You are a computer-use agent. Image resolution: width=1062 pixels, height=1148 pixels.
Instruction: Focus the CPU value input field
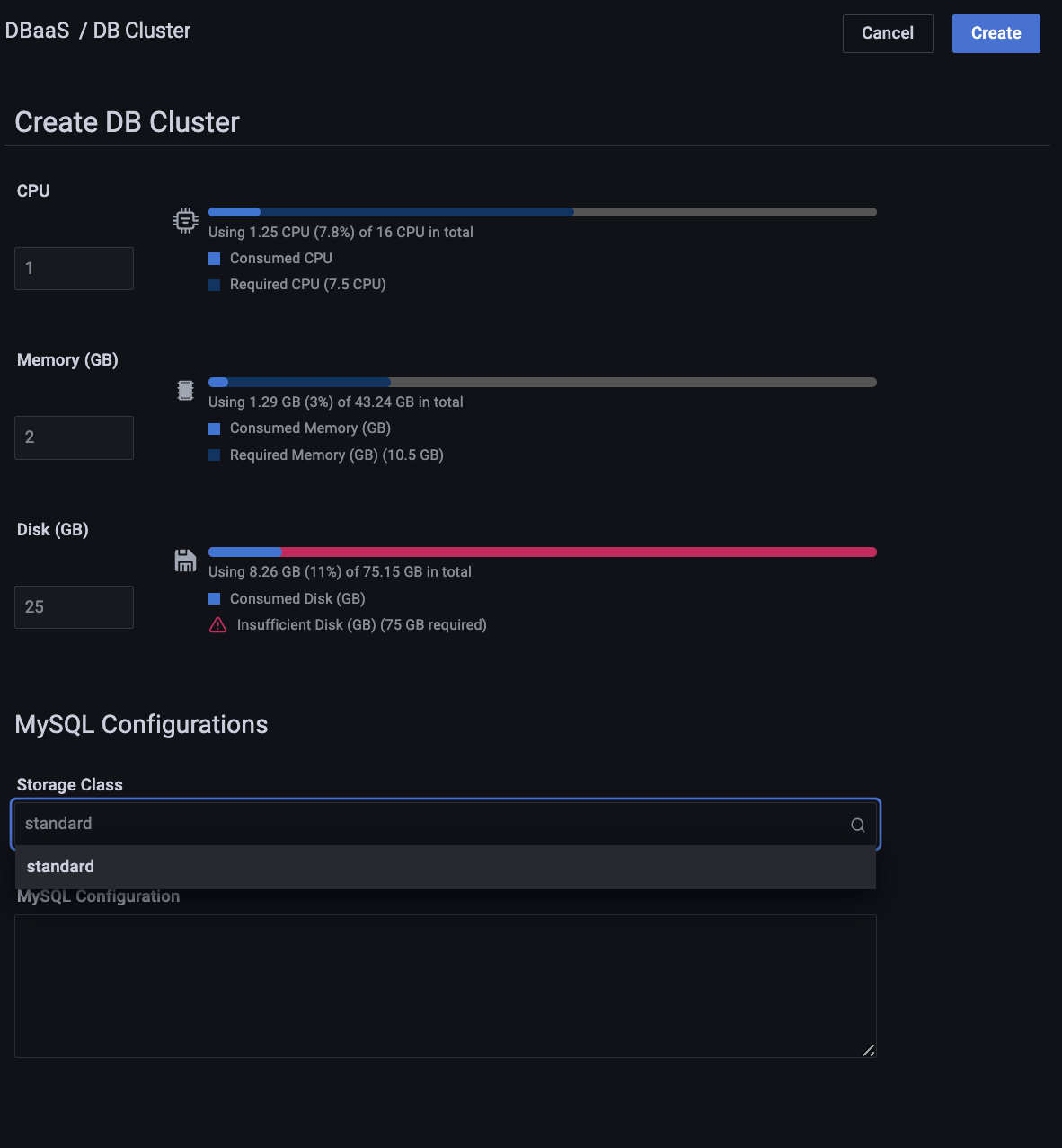coord(74,269)
